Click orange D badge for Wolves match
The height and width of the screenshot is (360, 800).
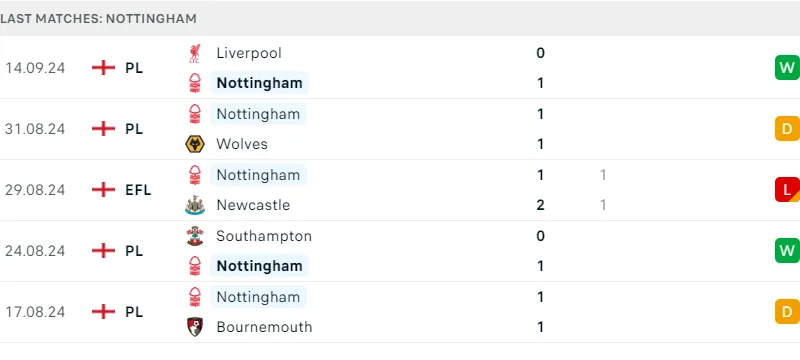pos(787,128)
